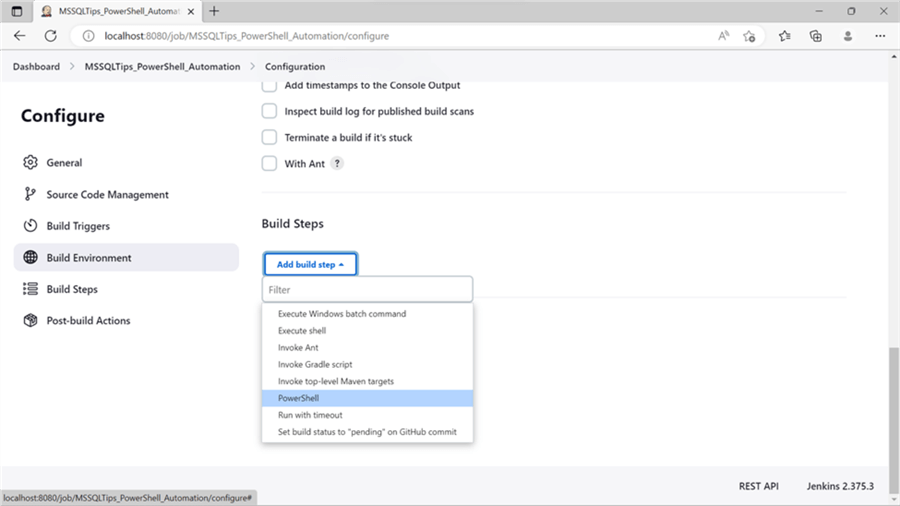Refresh the page with reload icon
The image size is (900, 506).
[x=51, y=36]
